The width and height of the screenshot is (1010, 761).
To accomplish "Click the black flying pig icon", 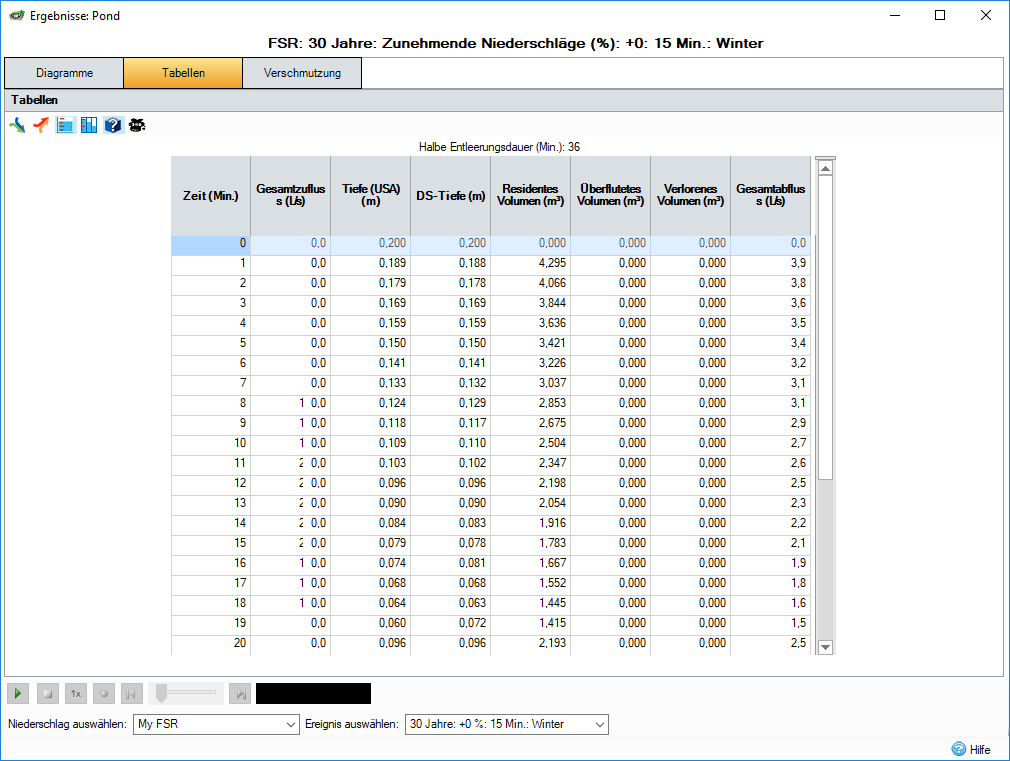I will [137, 125].
